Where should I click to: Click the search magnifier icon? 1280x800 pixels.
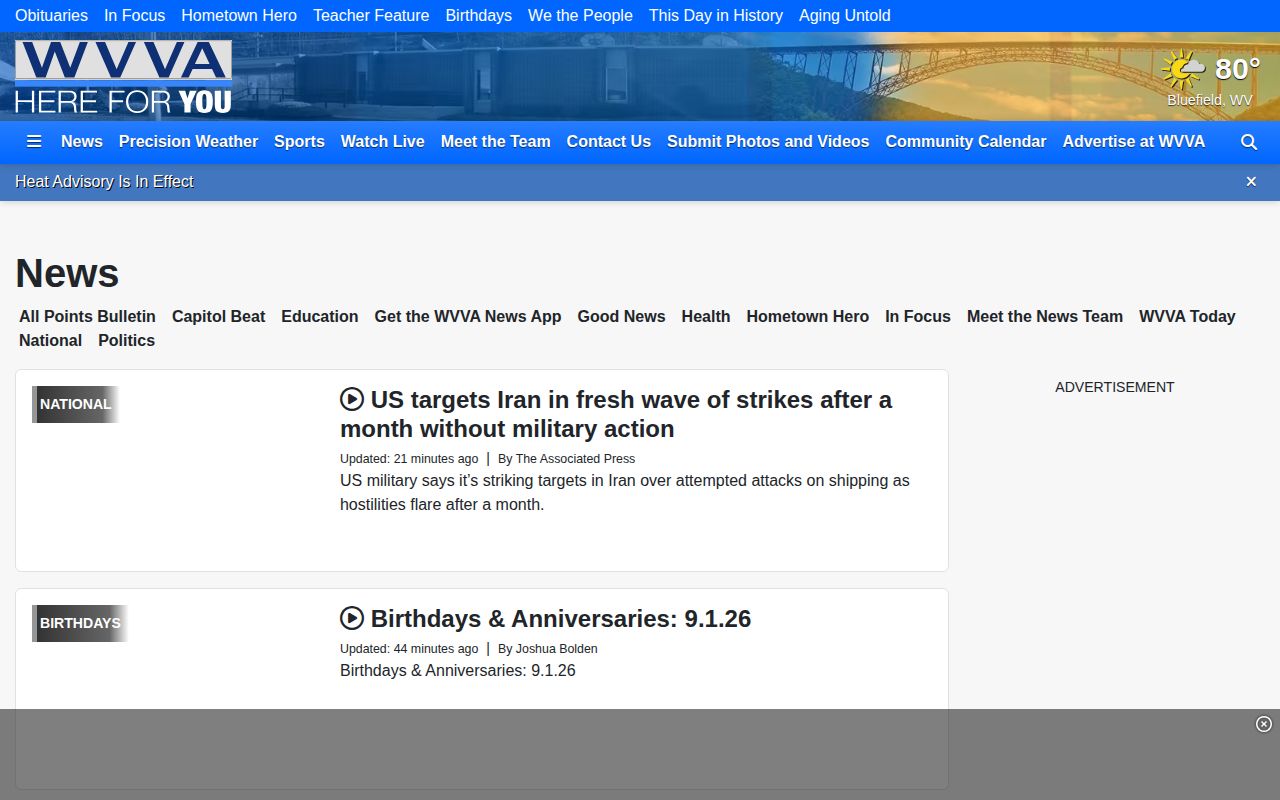pos(1249,142)
